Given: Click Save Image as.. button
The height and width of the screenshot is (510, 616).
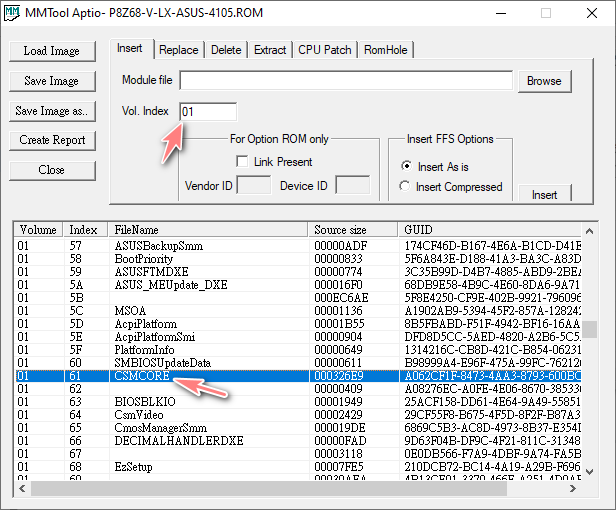Looking at the screenshot, I should pyautogui.click(x=51, y=111).
